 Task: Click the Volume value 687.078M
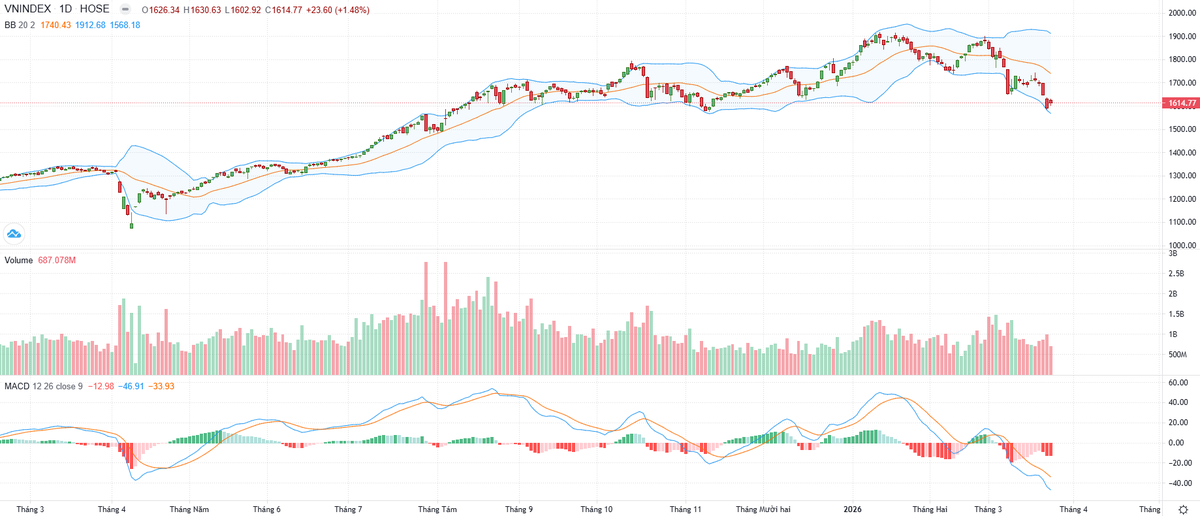click(59, 261)
